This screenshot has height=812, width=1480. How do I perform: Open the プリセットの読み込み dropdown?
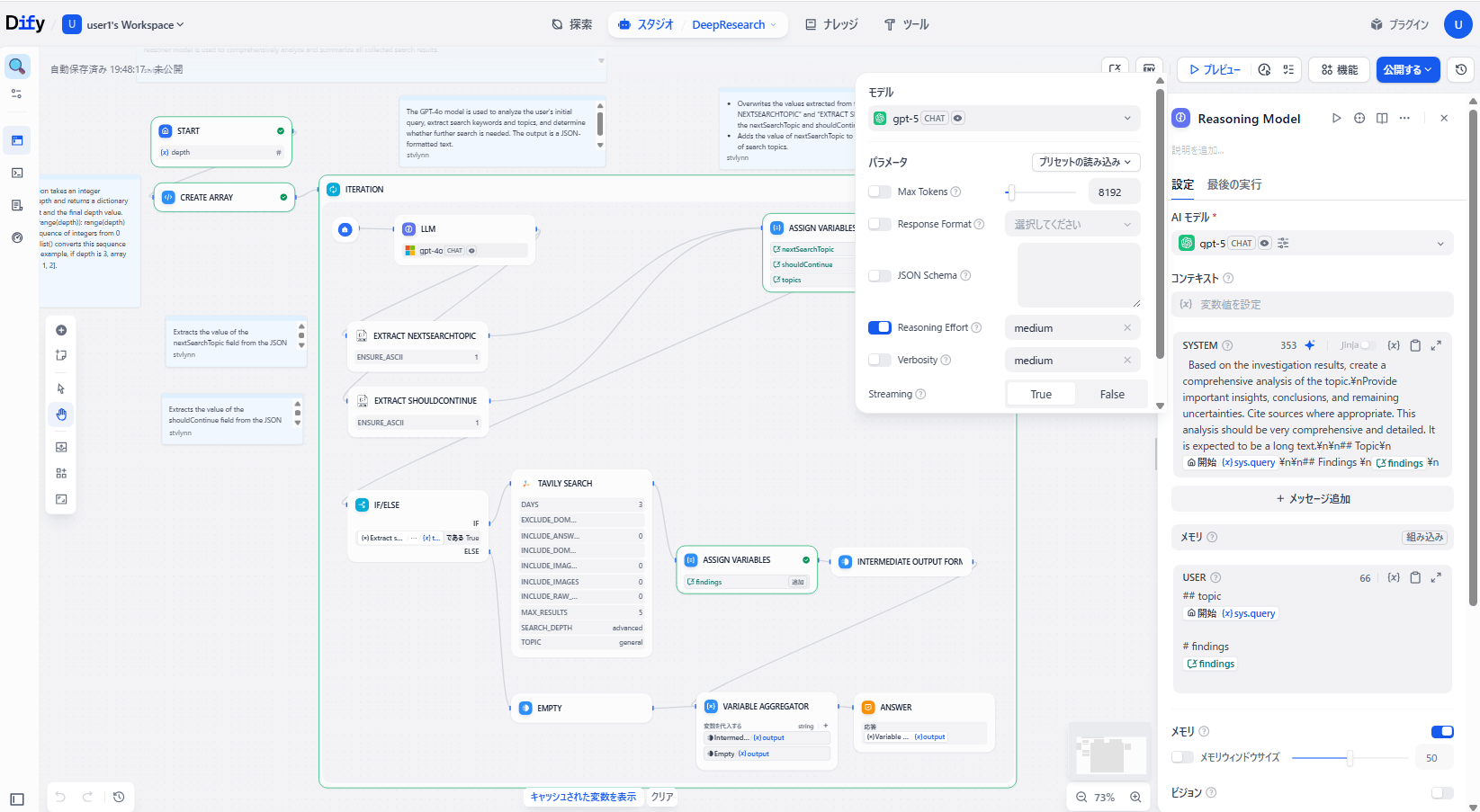tap(1085, 162)
